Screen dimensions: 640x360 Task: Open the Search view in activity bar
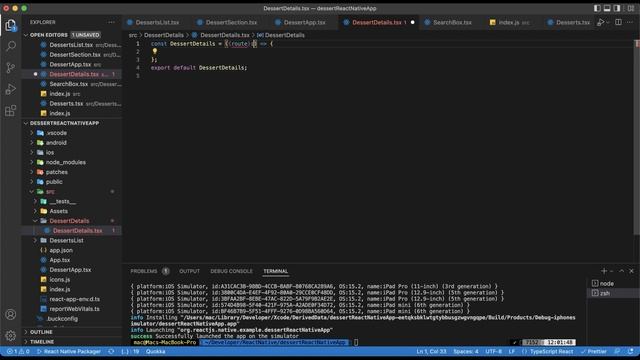[x=11, y=46]
